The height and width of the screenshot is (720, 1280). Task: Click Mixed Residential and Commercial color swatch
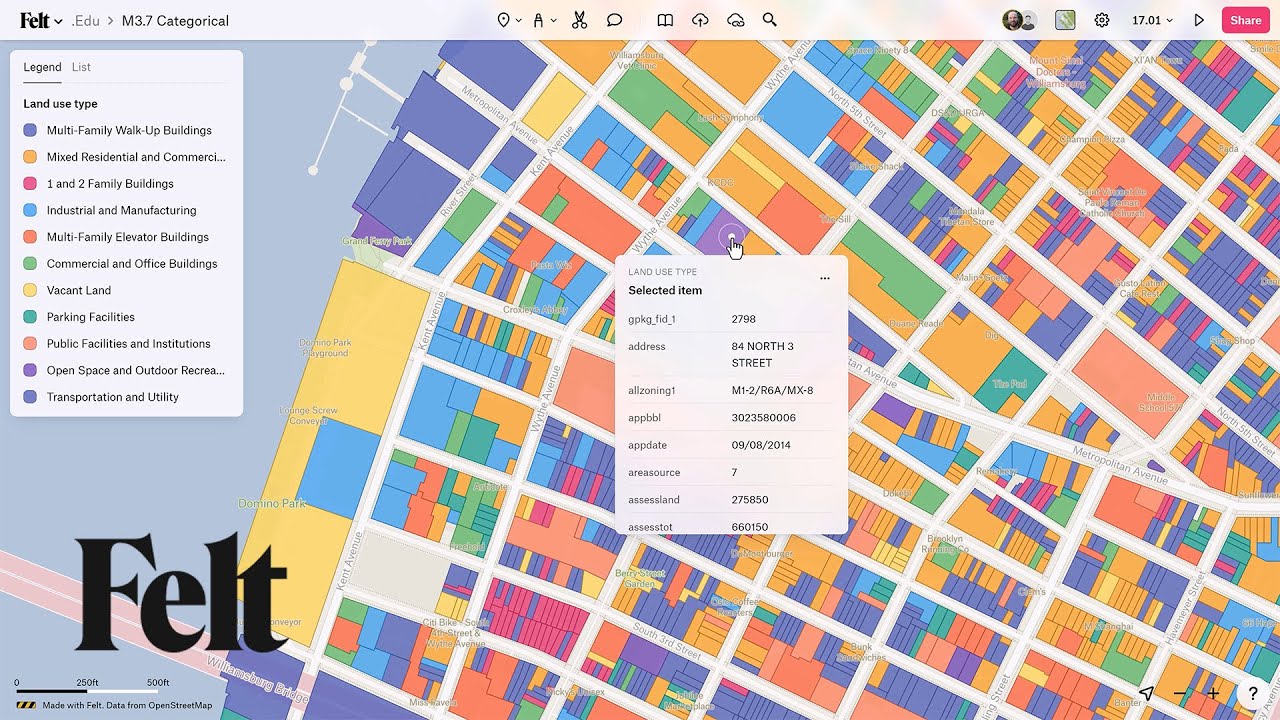coord(30,157)
